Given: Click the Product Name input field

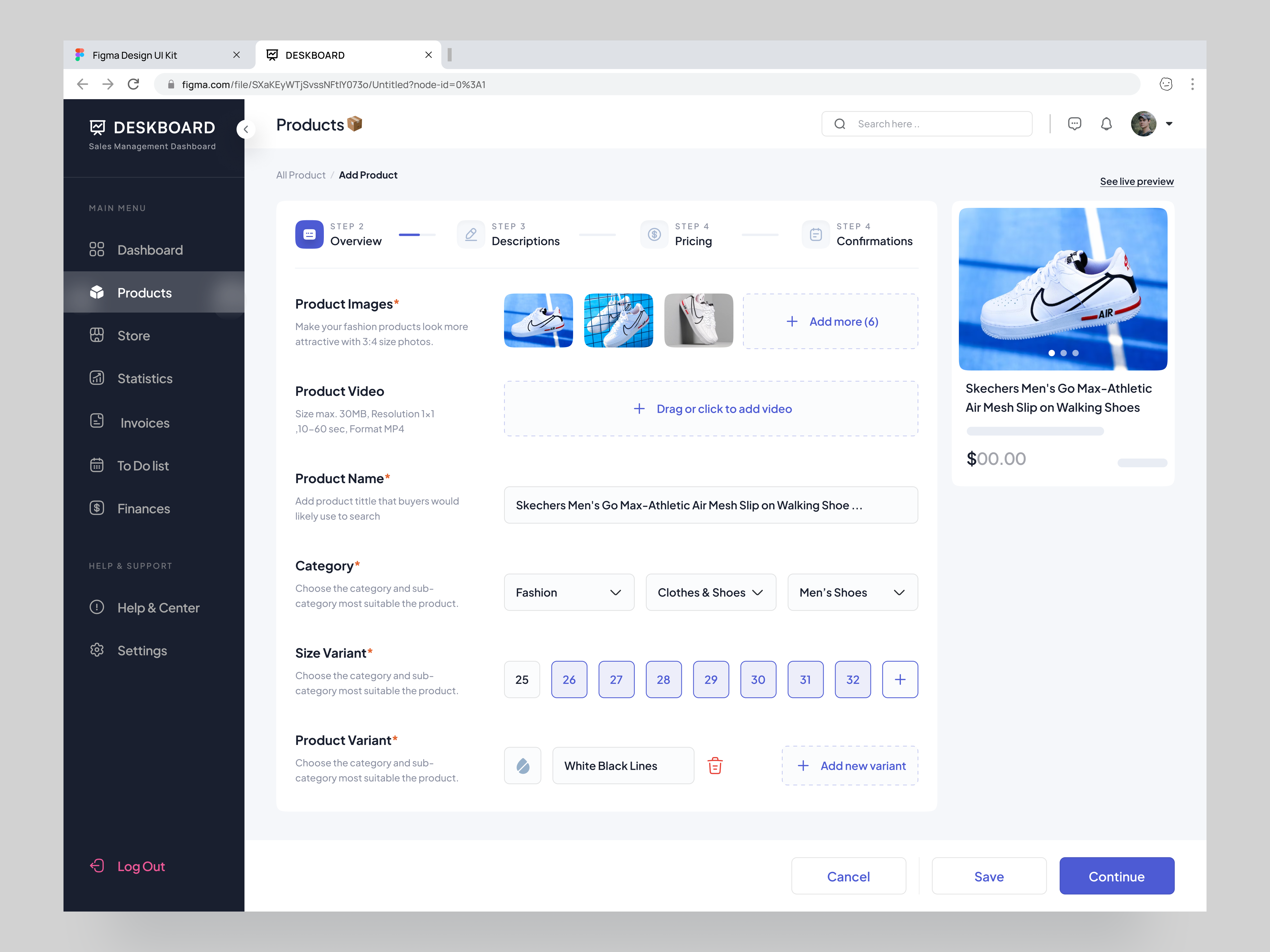Looking at the screenshot, I should [x=710, y=505].
